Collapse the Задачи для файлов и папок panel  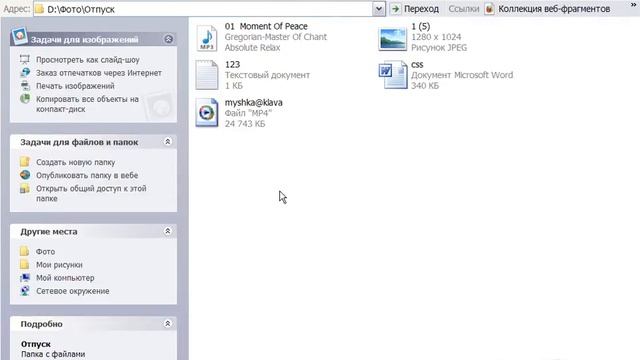pyautogui.click(x=167, y=142)
